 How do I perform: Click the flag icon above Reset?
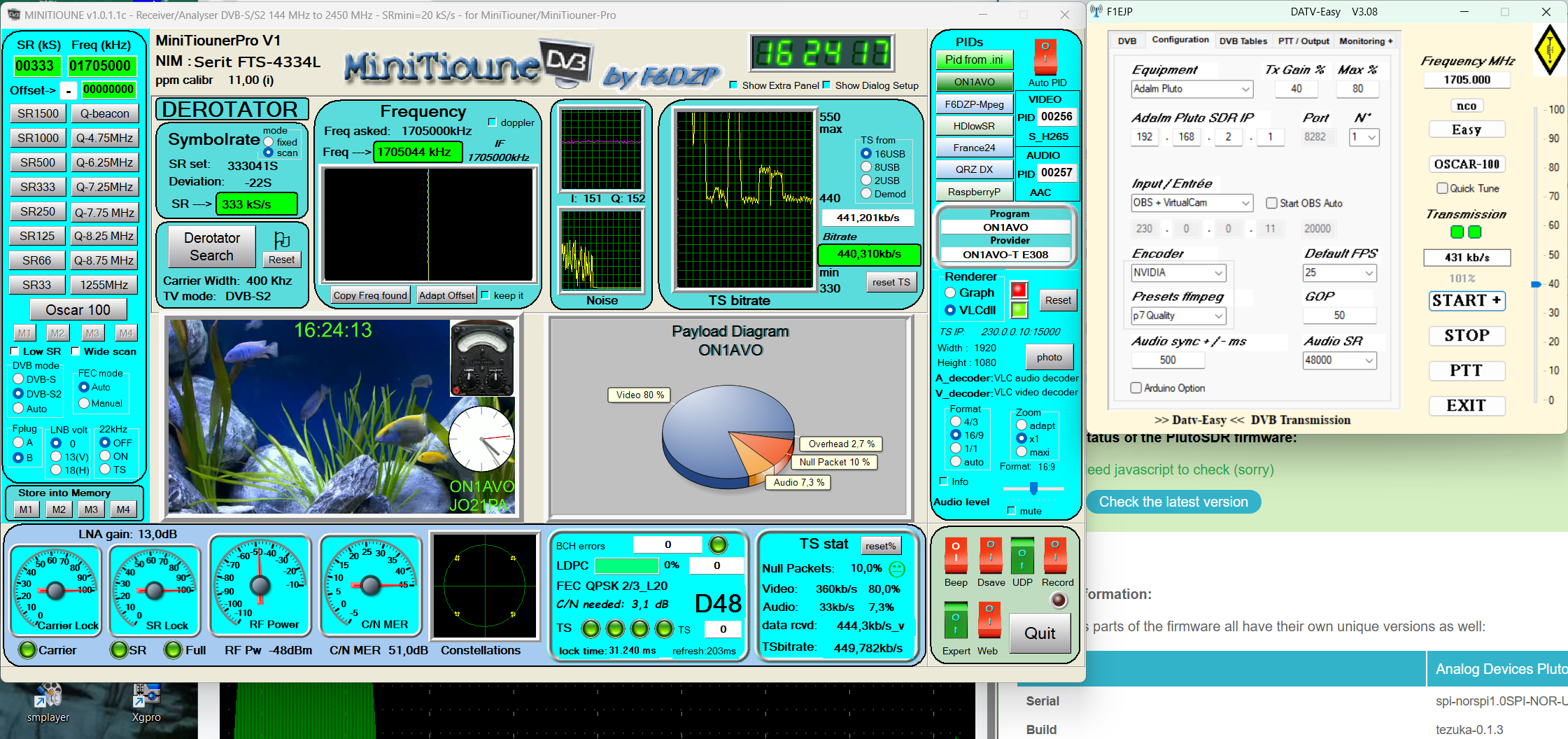pyautogui.click(x=282, y=240)
